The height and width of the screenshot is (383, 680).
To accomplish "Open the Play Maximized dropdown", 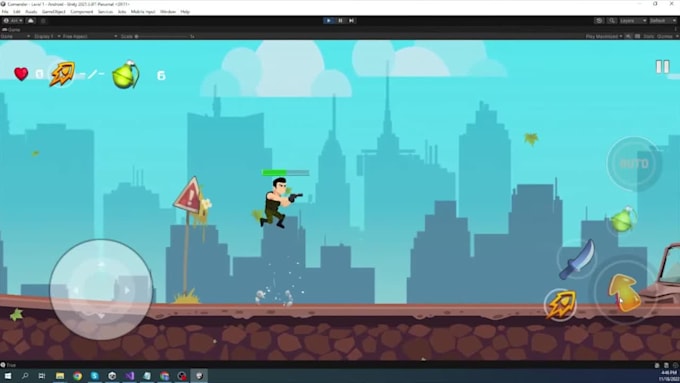I will [x=604, y=36].
